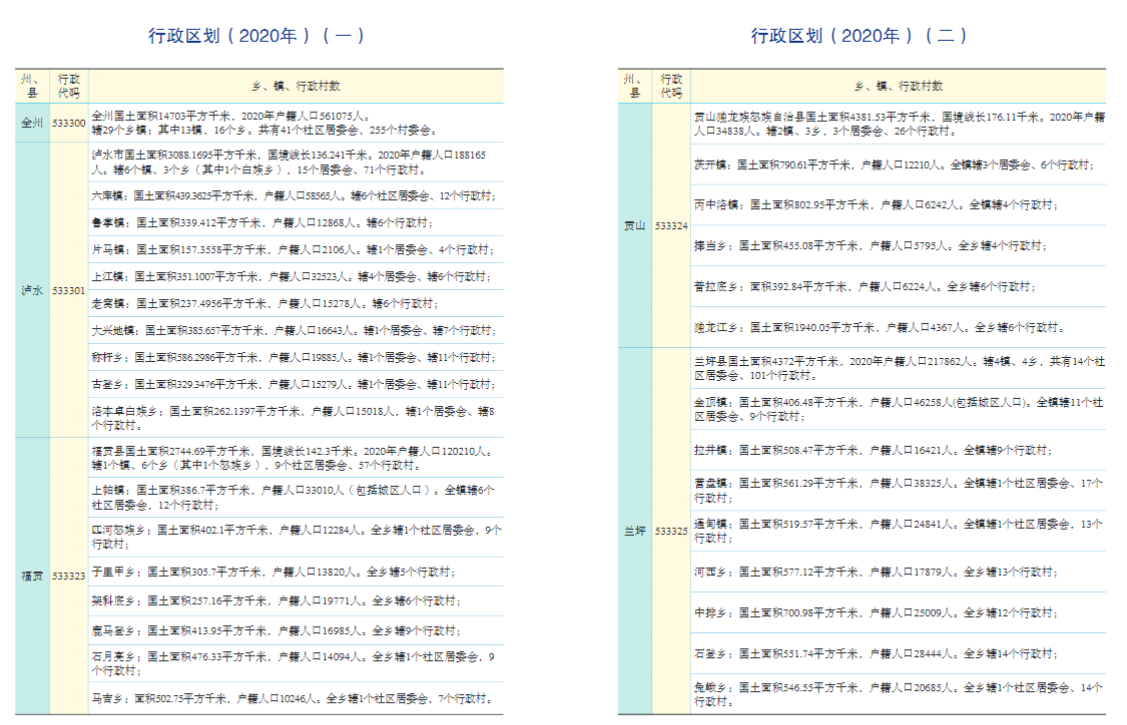Select the 兰坪 county name cell

coord(634,531)
